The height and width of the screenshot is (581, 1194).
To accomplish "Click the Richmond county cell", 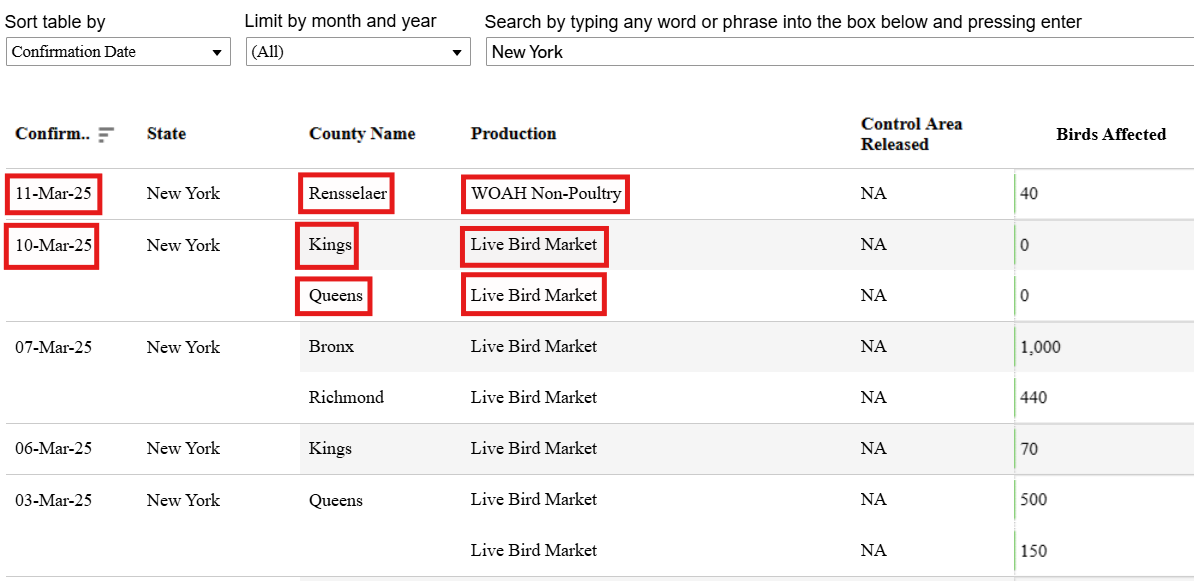I will (x=346, y=397).
